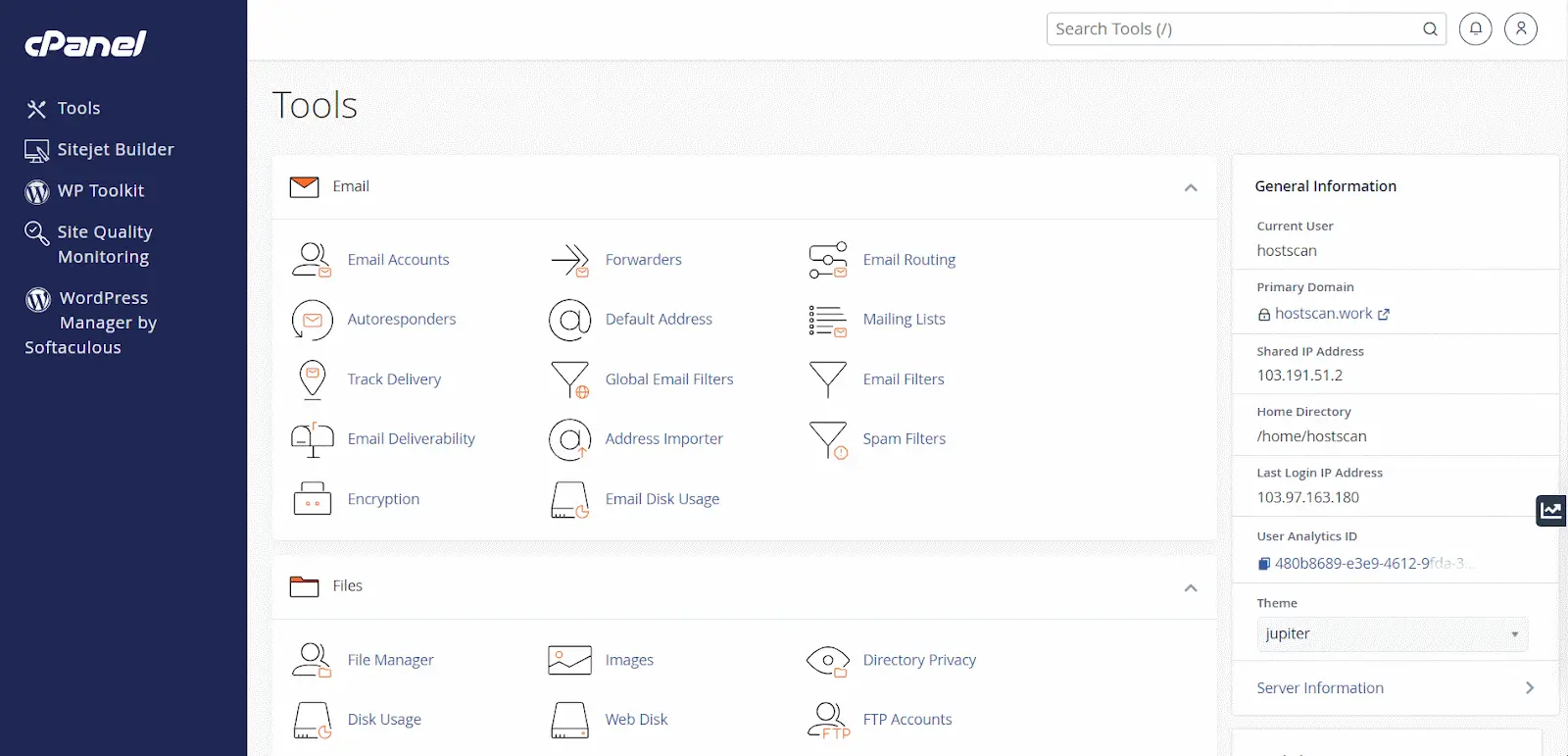Open the Spam Filters funnel icon
Viewport: 1568px width, 756px height.
[828, 439]
